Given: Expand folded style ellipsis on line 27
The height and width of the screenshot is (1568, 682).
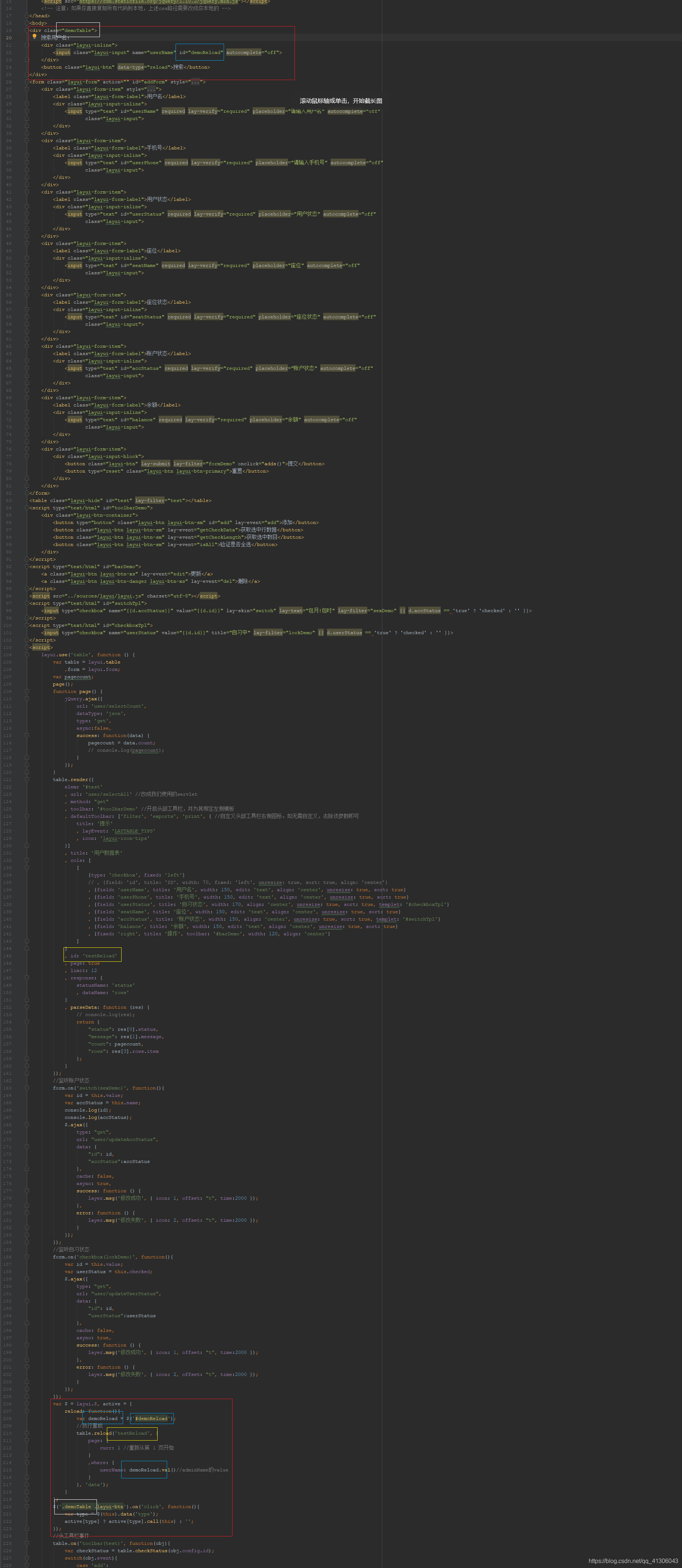Looking at the screenshot, I should click(151, 89).
